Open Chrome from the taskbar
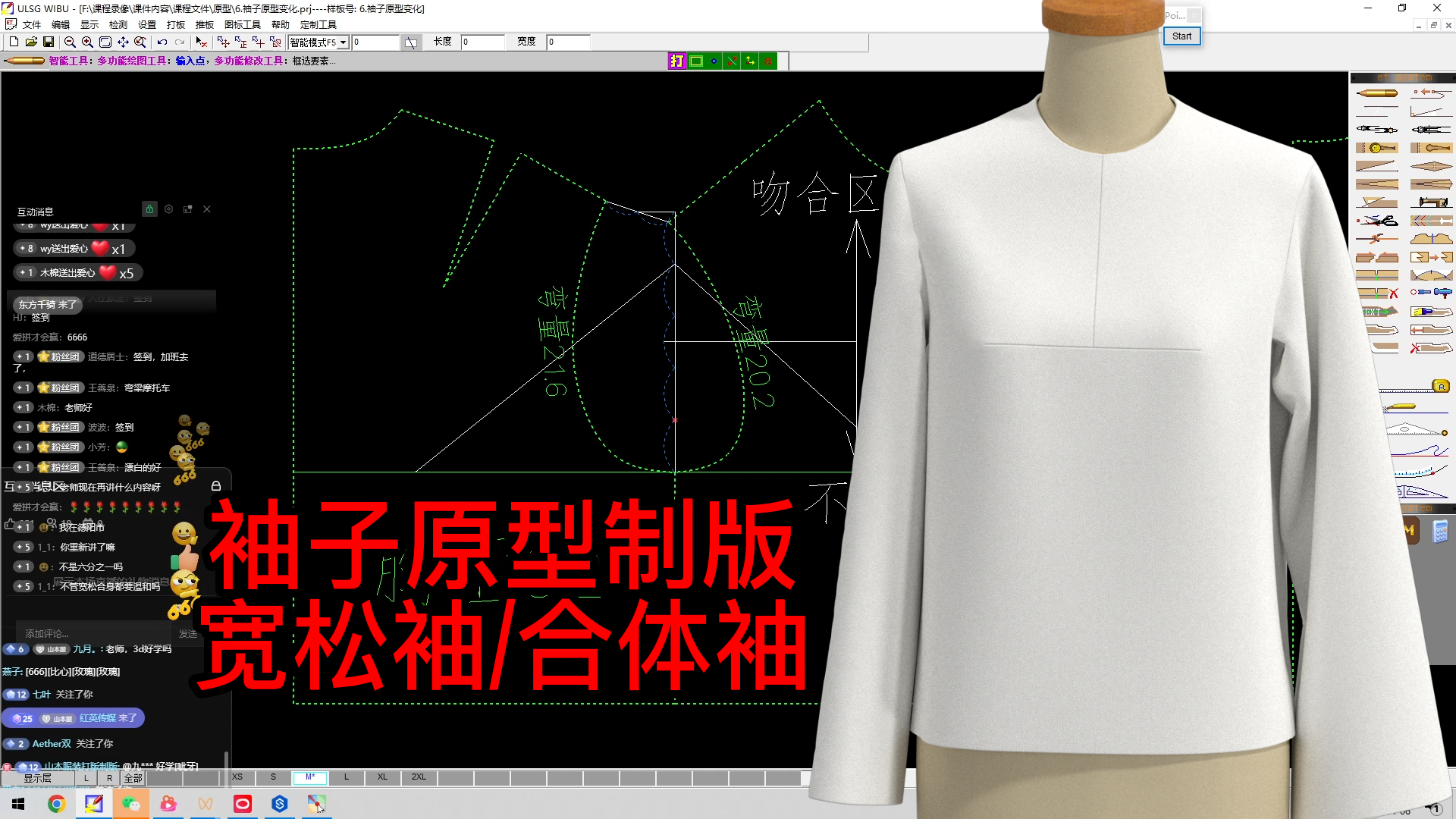This screenshot has height=819, width=1456. point(56,804)
